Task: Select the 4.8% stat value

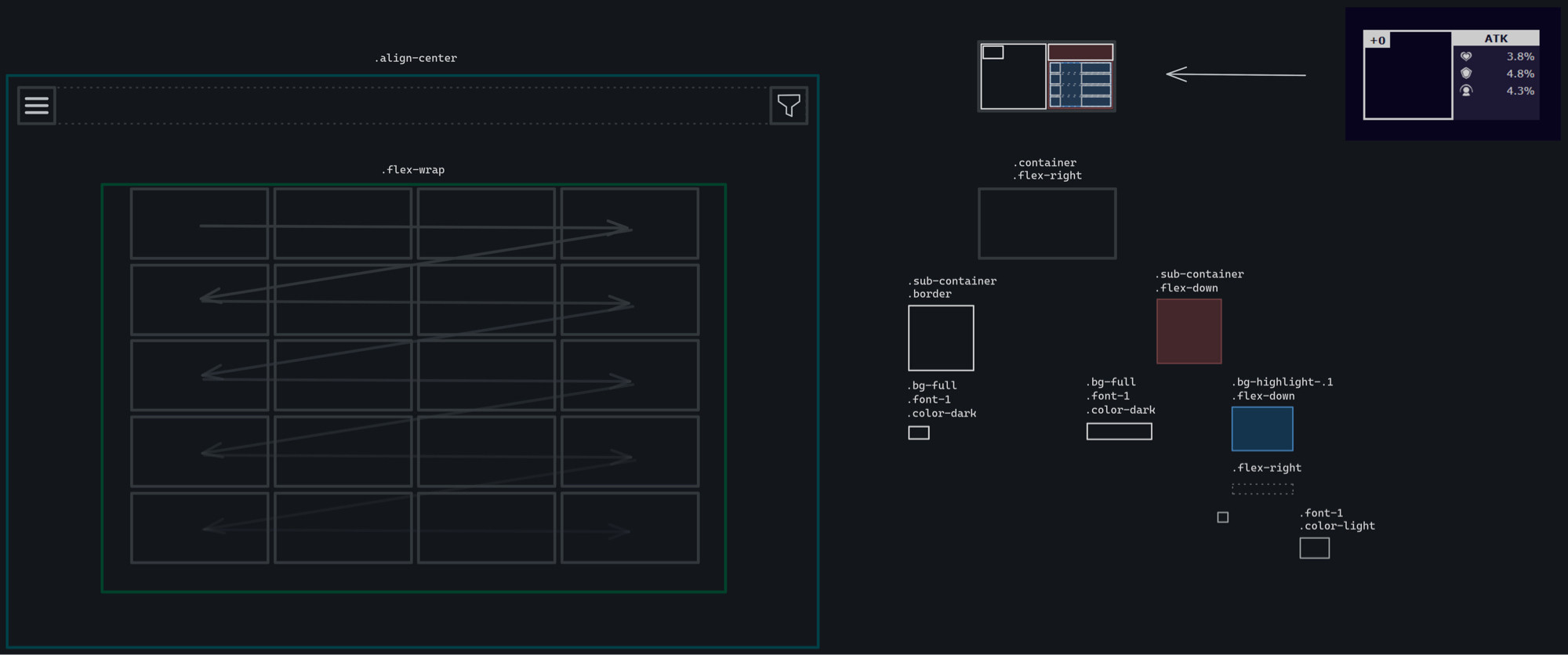Action: [1520, 74]
